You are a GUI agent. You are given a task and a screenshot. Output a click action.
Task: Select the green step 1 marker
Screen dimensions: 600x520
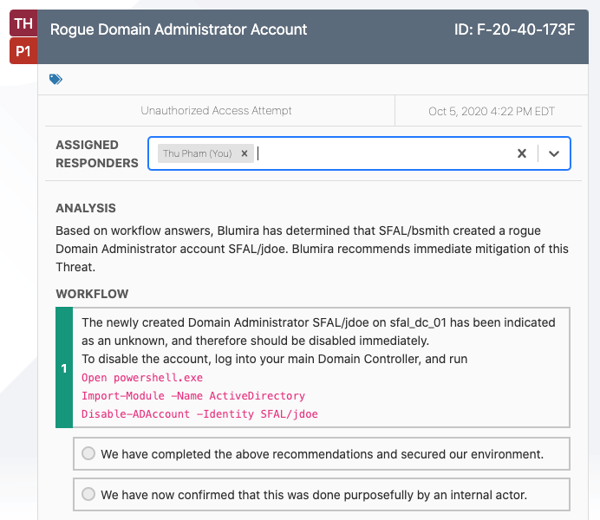[x=64, y=368]
